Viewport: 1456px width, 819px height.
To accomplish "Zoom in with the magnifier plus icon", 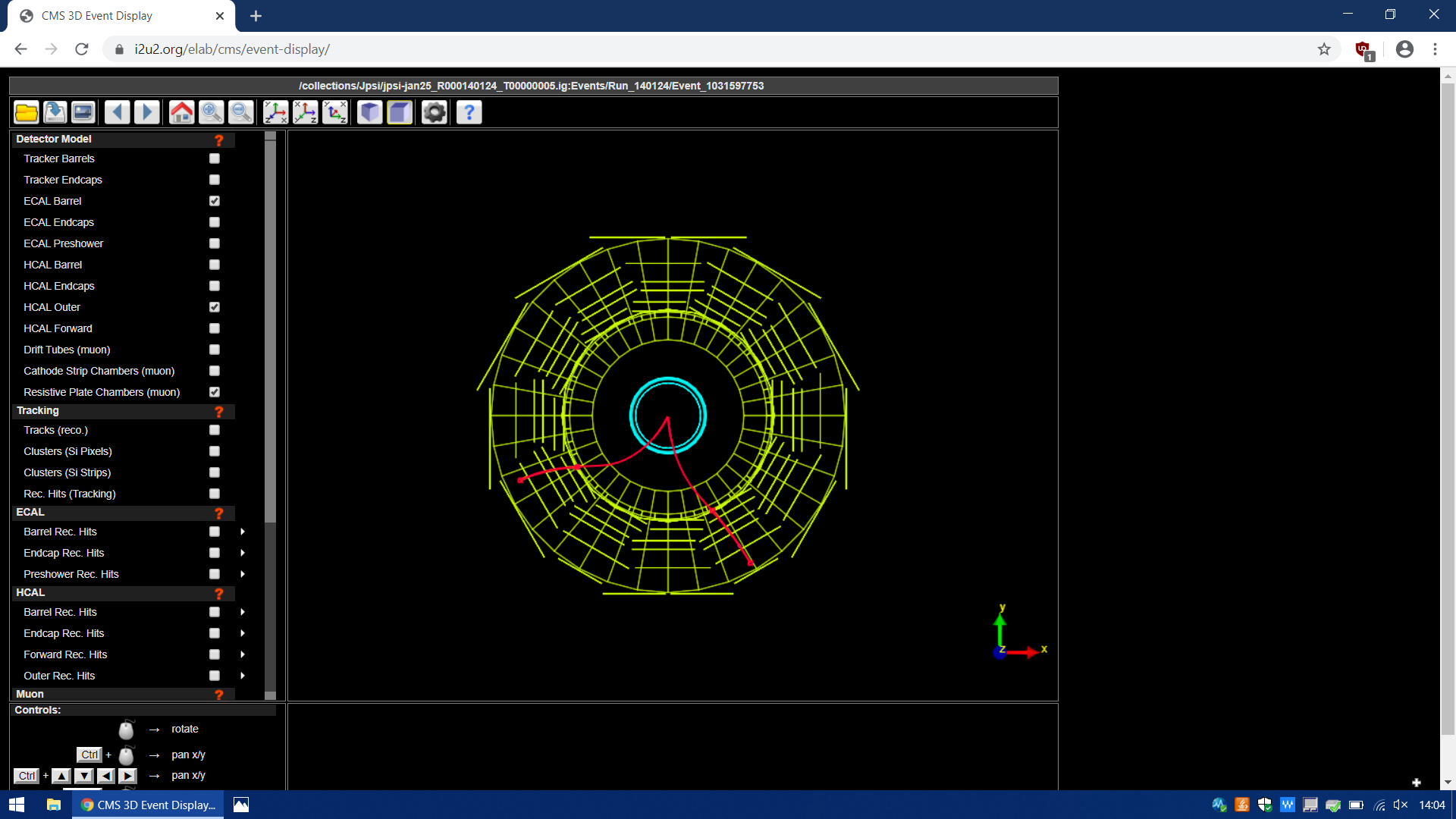I will [x=212, y=112].
